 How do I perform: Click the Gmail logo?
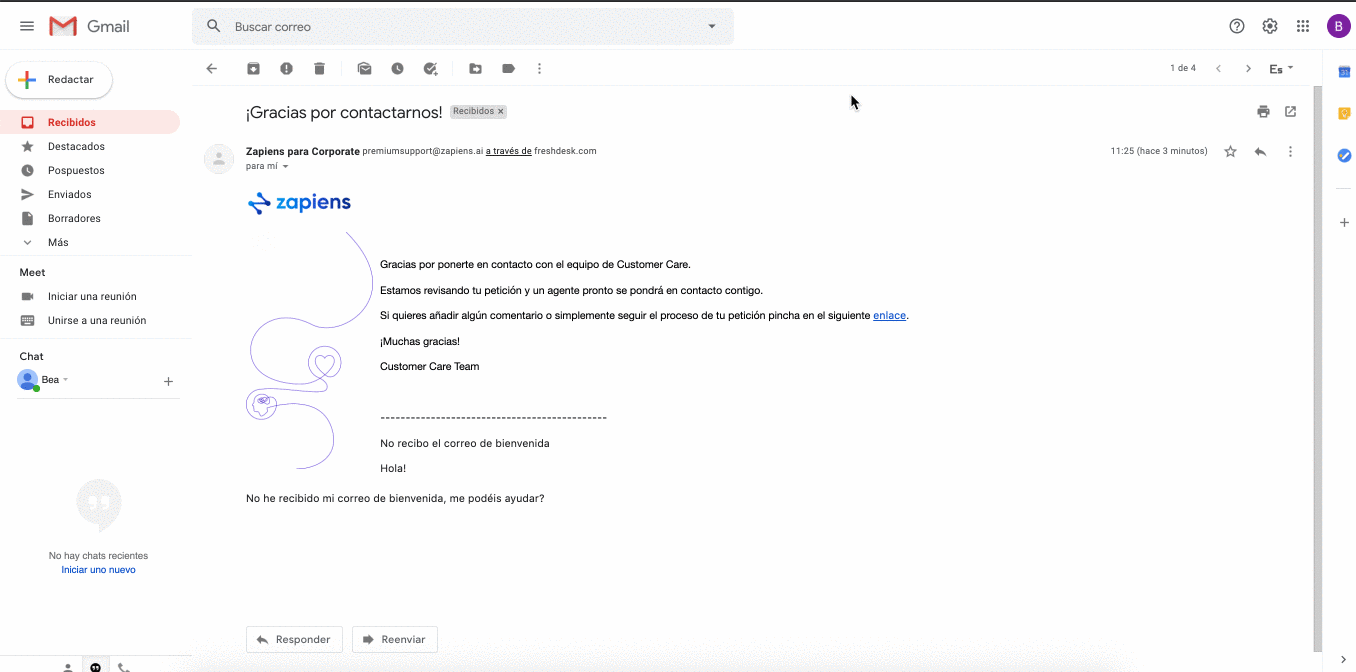tap(90, 26)
